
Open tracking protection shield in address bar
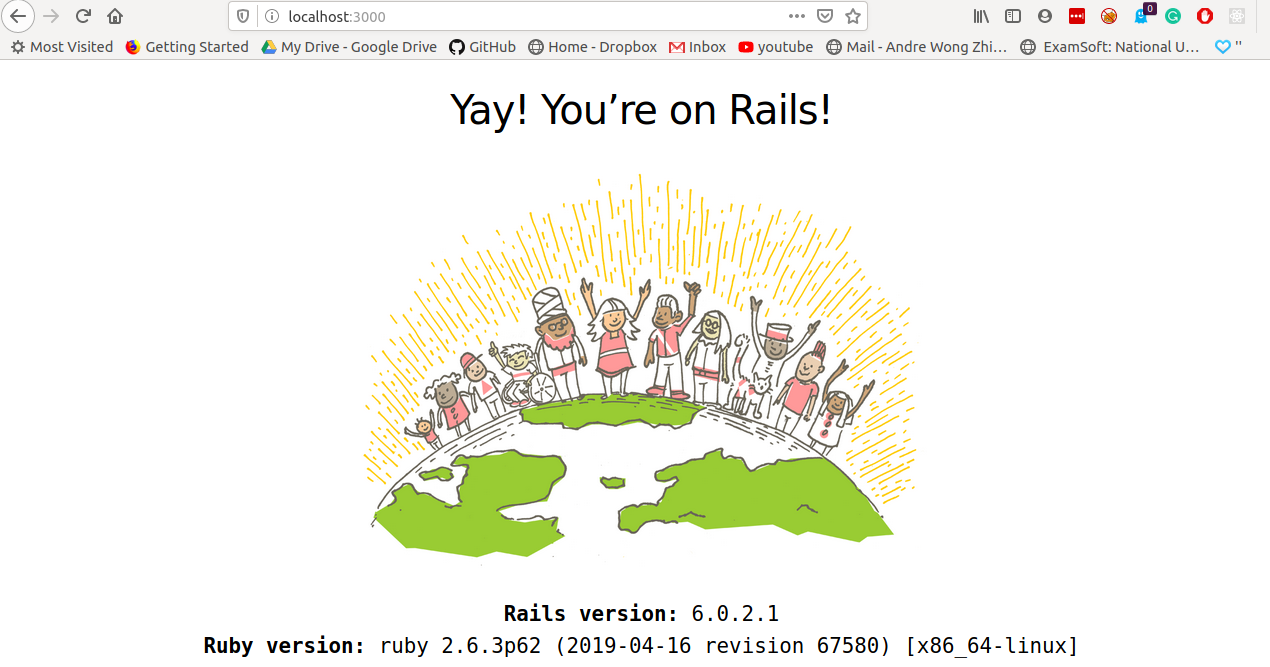point(243,16)
